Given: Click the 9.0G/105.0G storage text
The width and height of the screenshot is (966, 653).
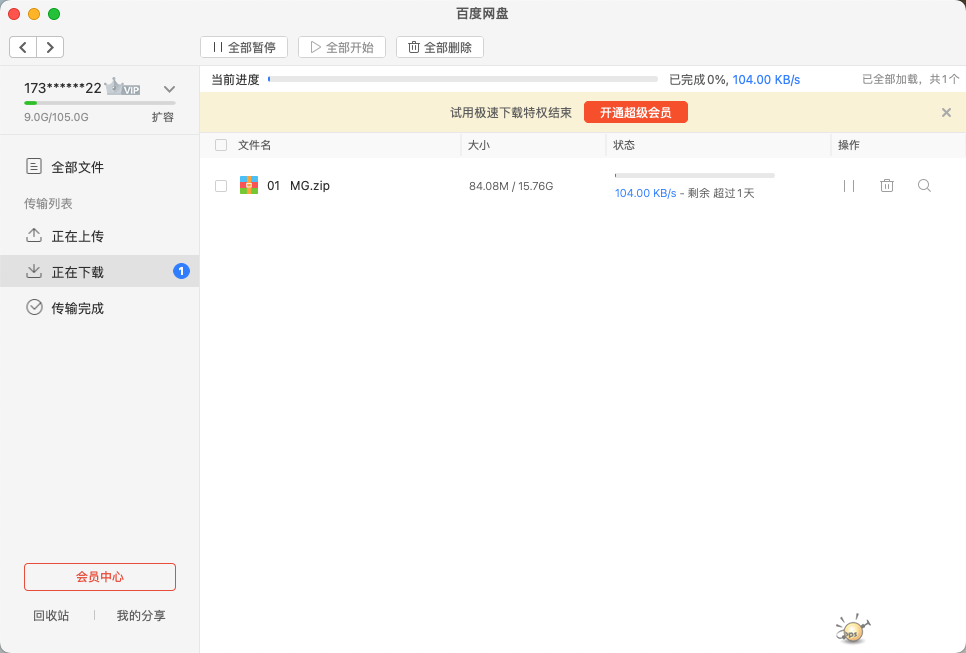Looking at the screenshot, I should coord(56,117).
